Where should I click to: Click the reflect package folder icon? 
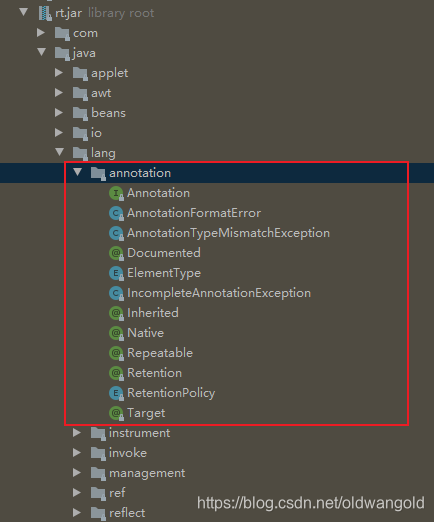98,513
